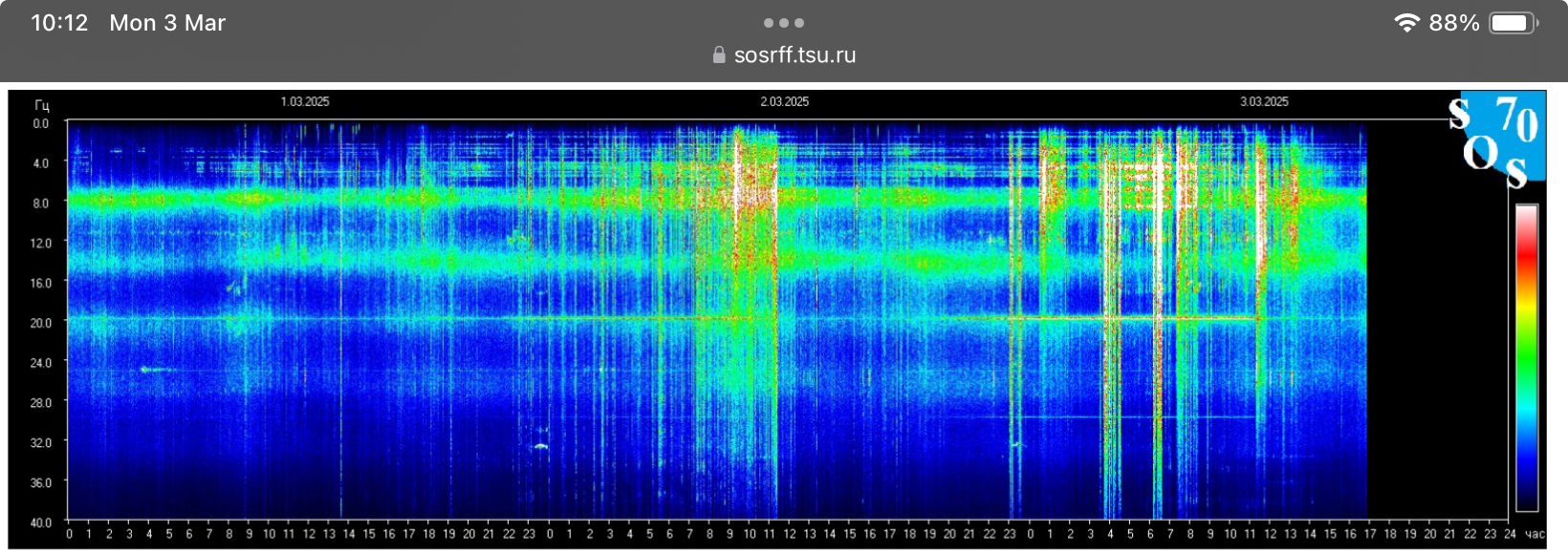Open the sosrff.tsu.ru address field
This screenshot has width=1568, height=559.
click(x=784, y=54)
